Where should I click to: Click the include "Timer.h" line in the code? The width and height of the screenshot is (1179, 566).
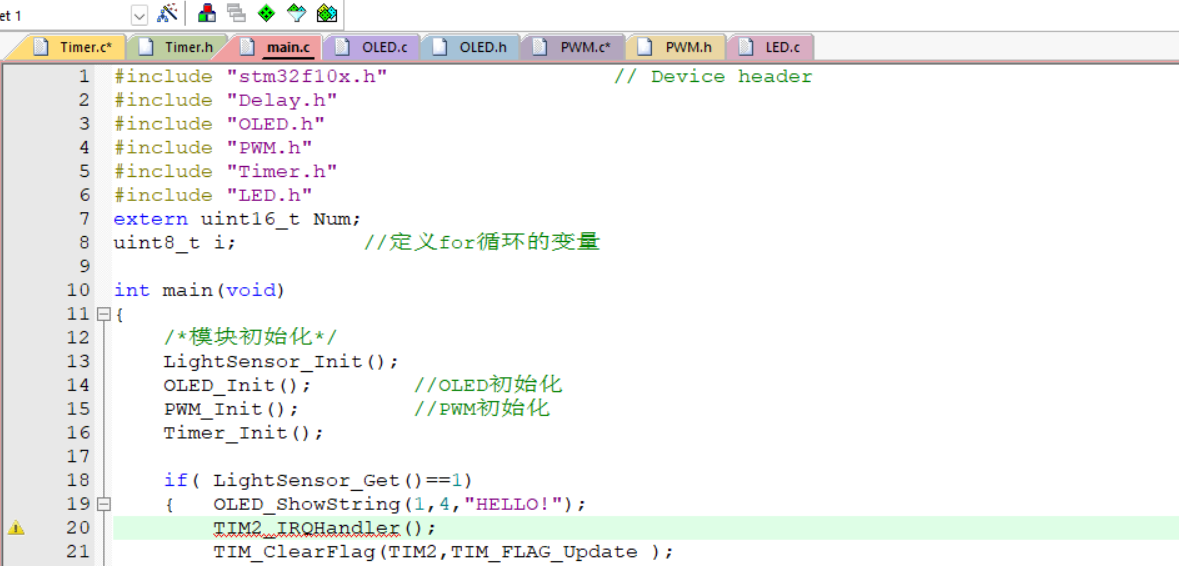pos(225,171)
